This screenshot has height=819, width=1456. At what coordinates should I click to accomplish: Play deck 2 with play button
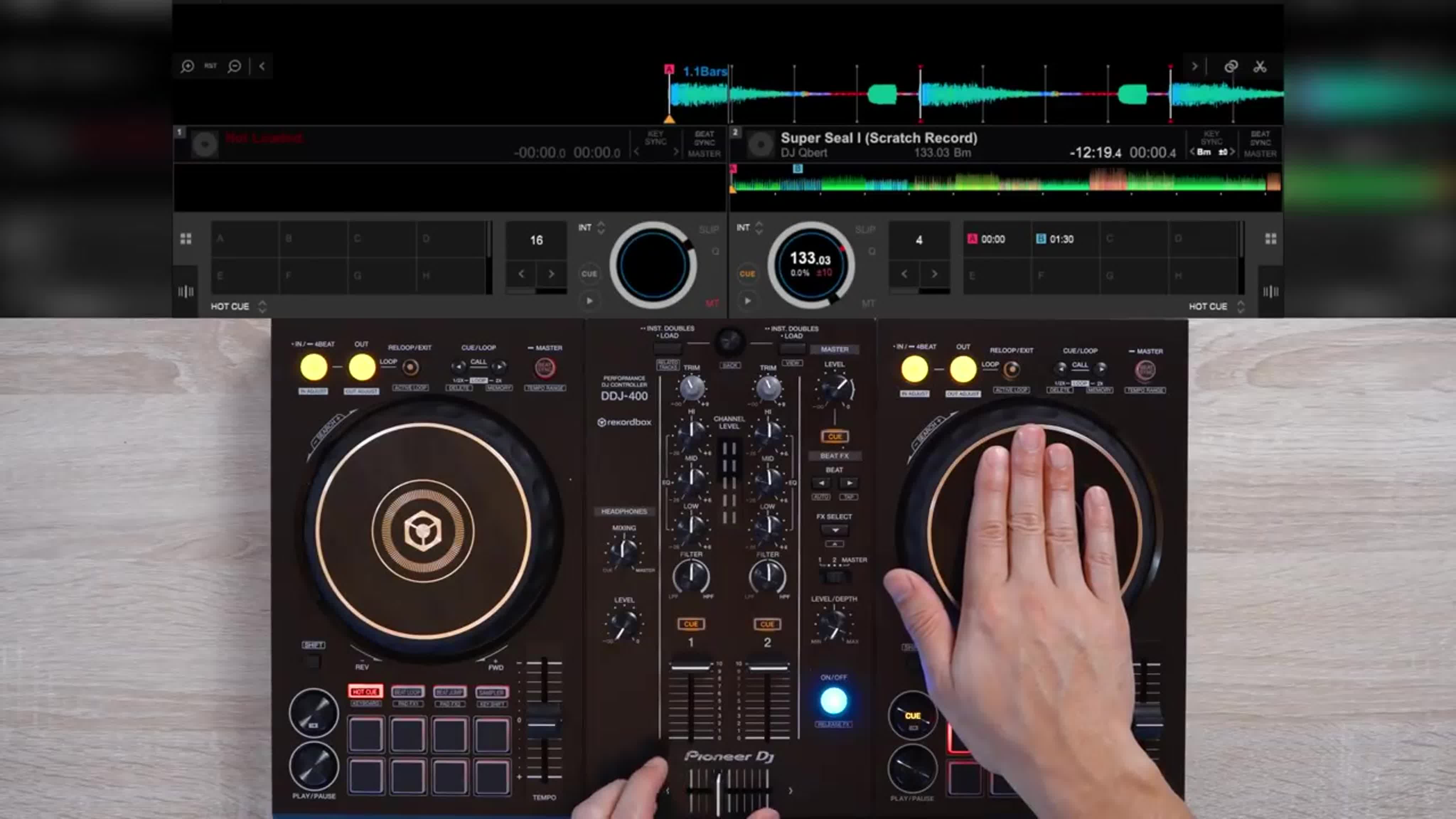point(747,301)
